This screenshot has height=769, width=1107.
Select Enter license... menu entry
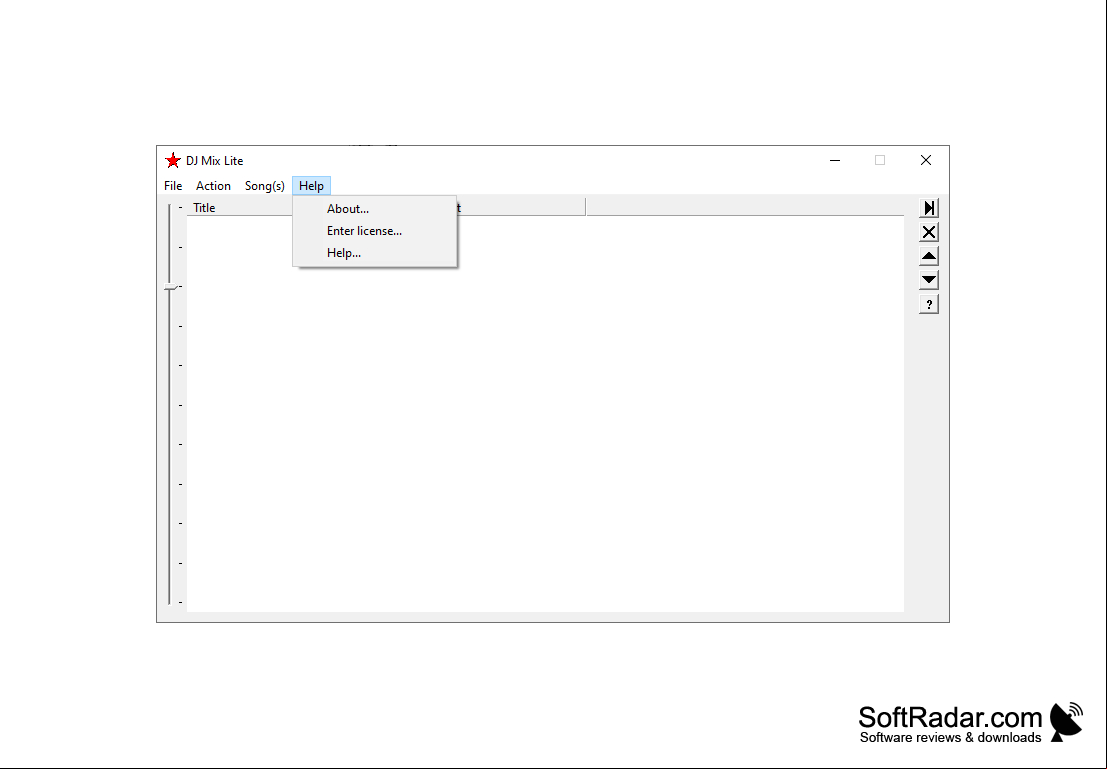click(x=375, y=231)
